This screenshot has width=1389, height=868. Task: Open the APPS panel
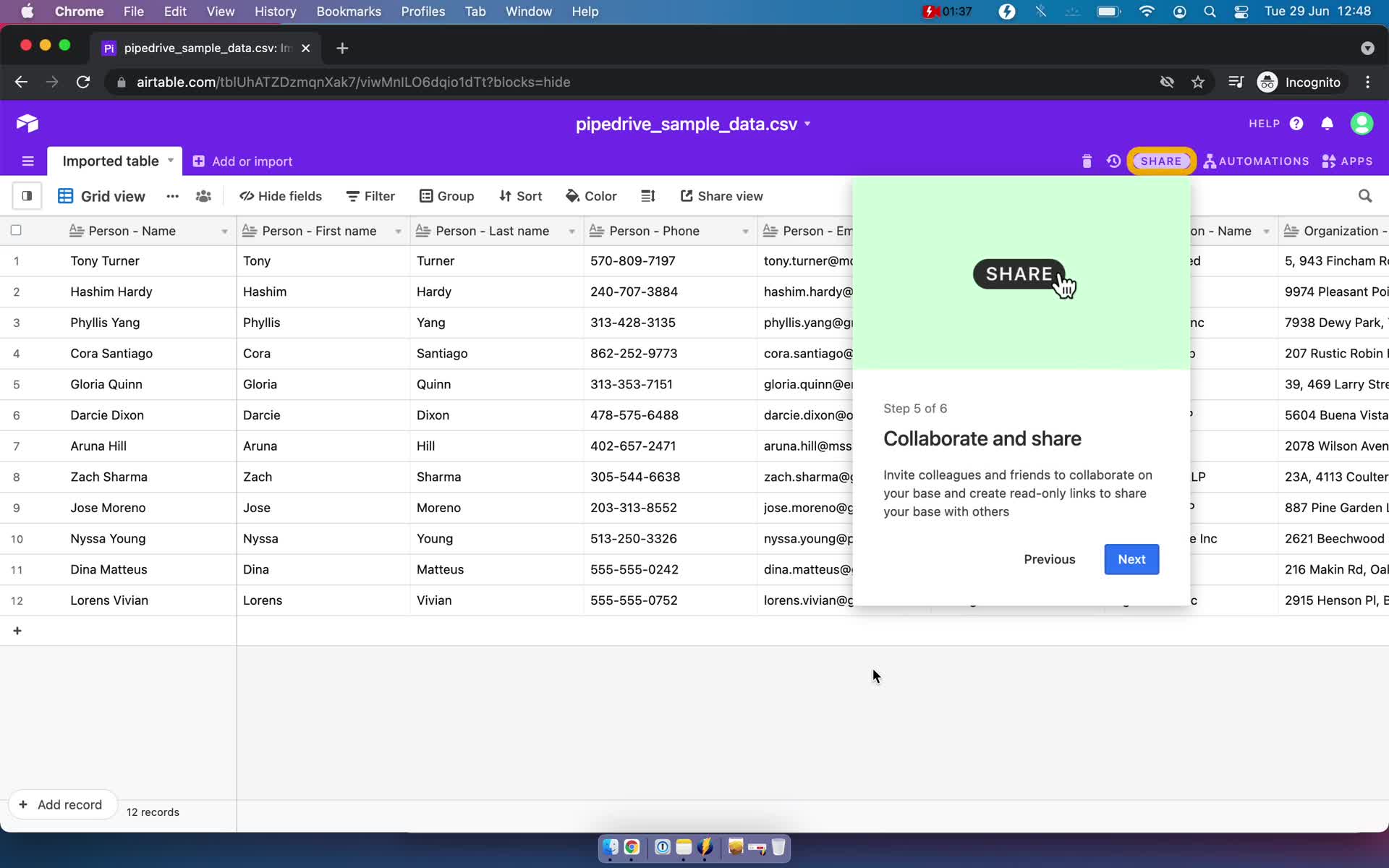pos(1347,161)
